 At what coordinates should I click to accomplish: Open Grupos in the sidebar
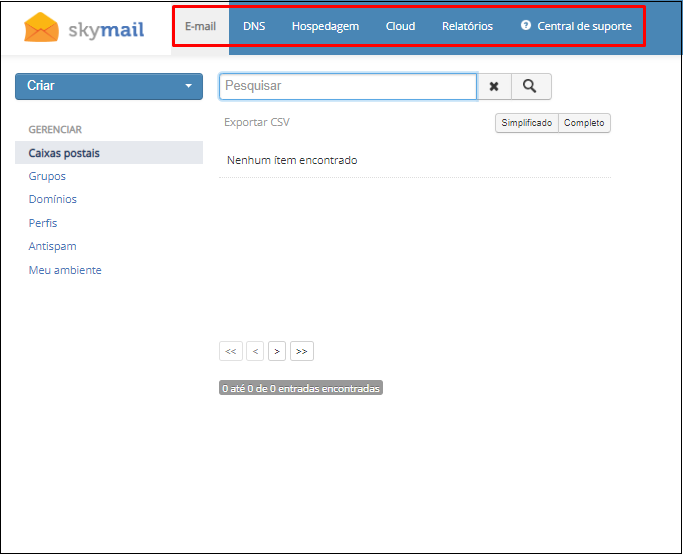click(46, 176)
